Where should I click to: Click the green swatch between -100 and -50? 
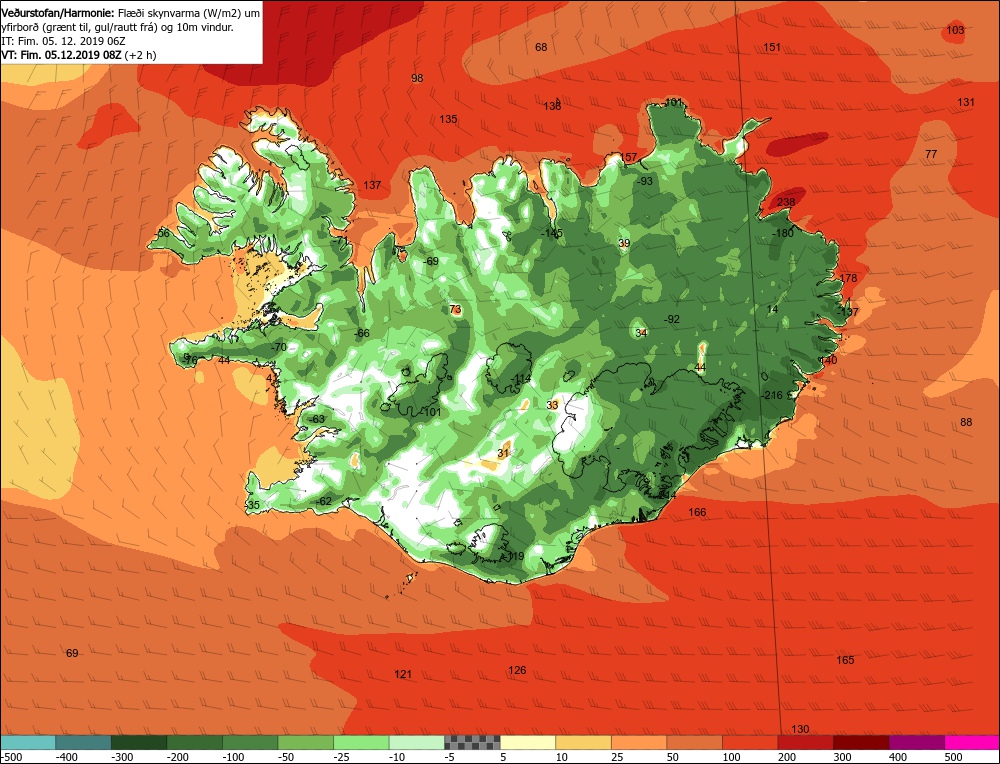(x=250, y=742)
